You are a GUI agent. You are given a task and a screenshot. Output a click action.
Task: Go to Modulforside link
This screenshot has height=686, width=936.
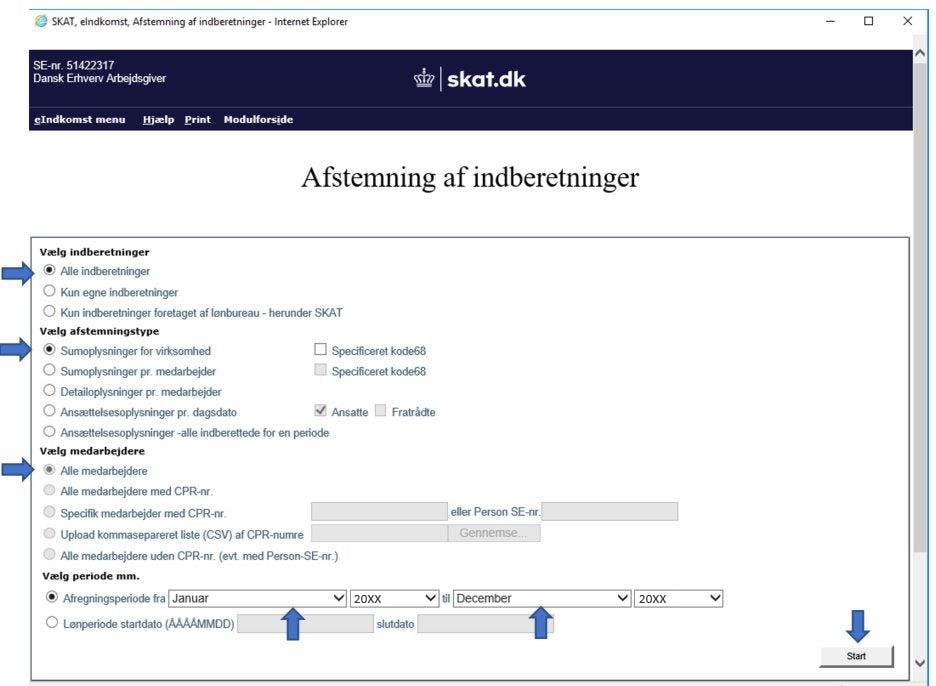tap(258, 120)
